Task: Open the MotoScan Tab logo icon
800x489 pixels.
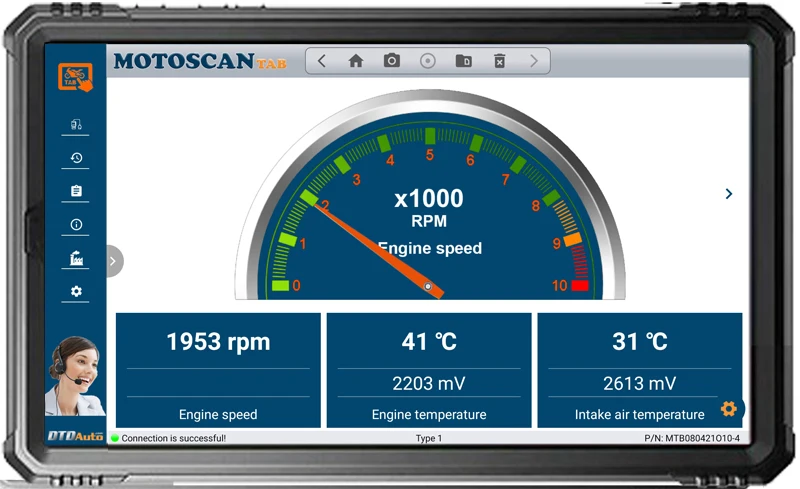Action: tap(75, 77)
